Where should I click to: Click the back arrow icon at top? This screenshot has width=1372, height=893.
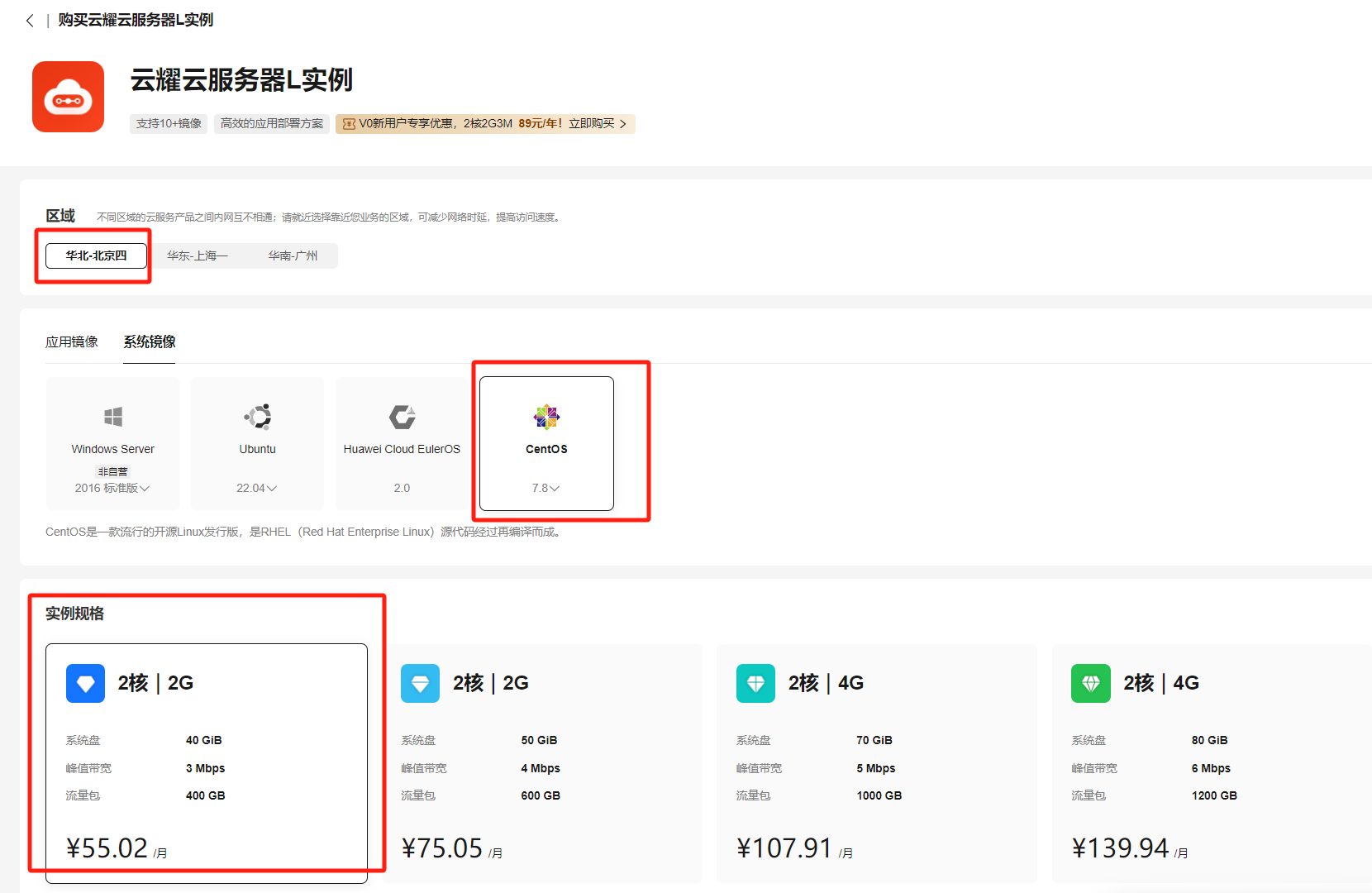[30, 21]
